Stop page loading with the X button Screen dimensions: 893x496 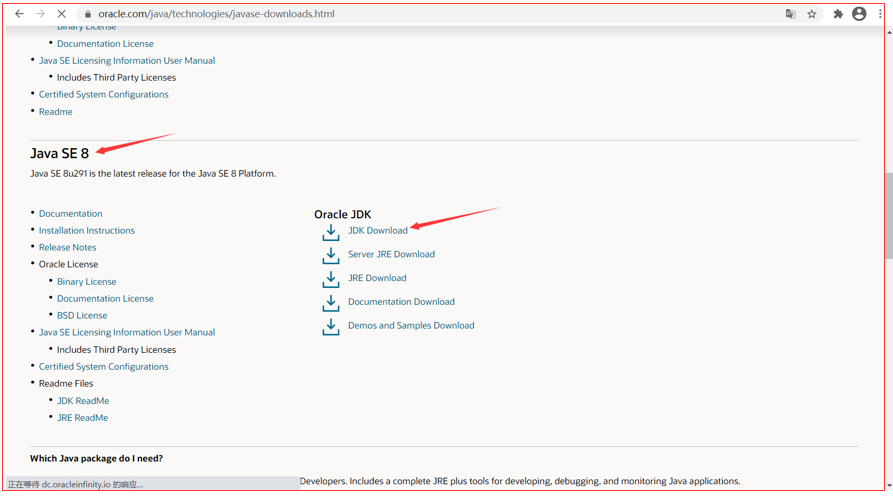(62, 14)
